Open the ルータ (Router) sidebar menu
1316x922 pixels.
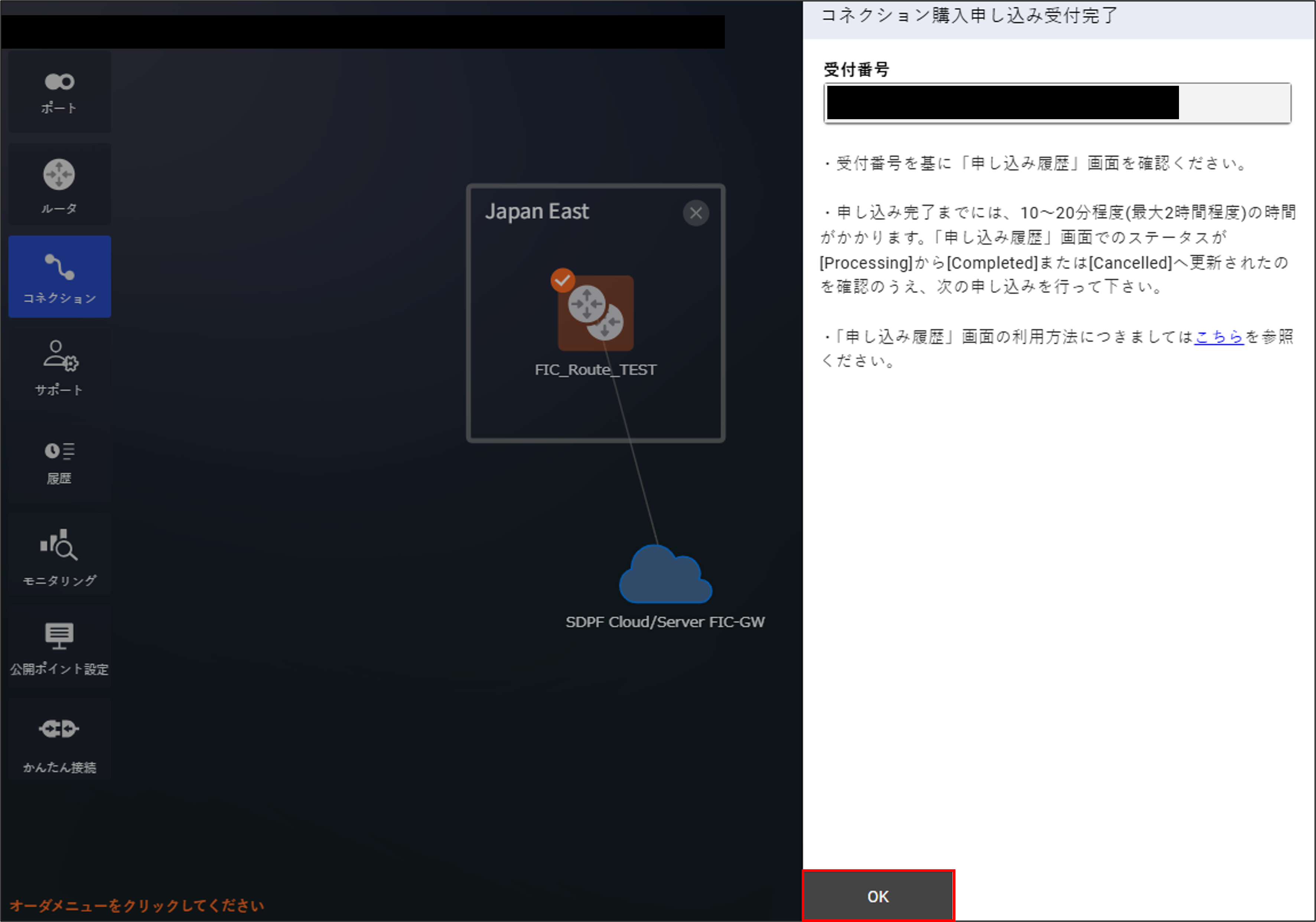pyautogui.click(x=60, y=185)
